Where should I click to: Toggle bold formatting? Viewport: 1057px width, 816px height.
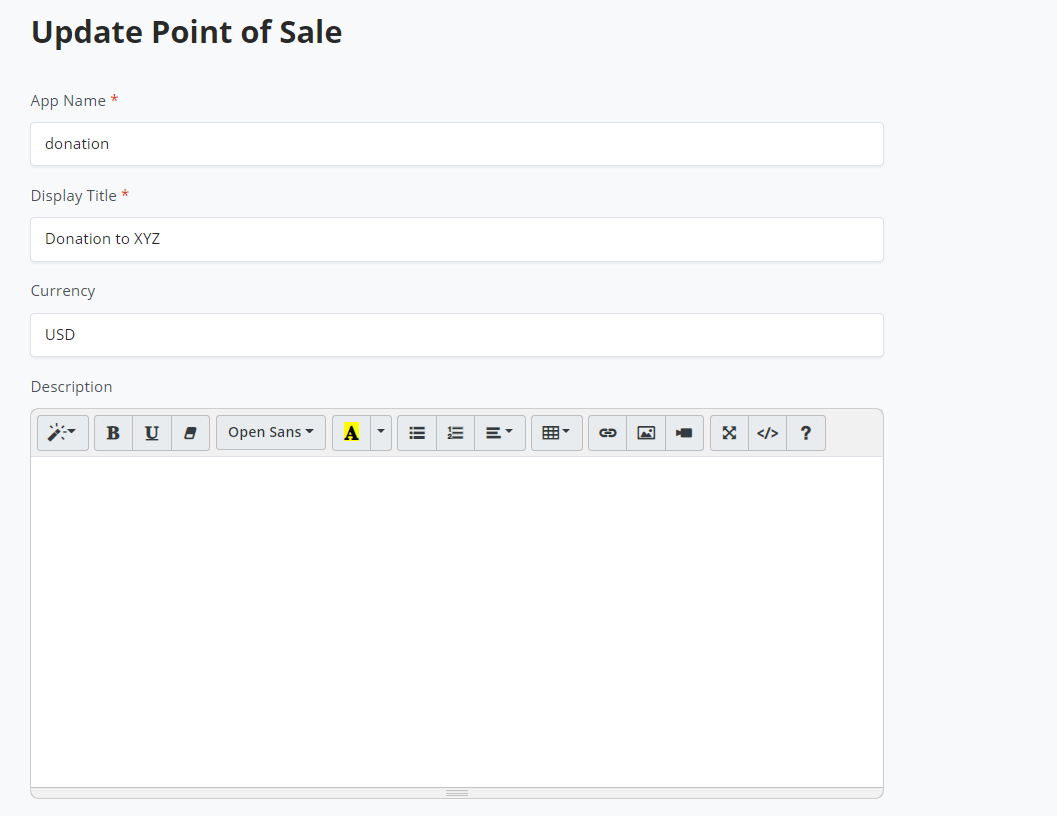(x=113, y=433)
